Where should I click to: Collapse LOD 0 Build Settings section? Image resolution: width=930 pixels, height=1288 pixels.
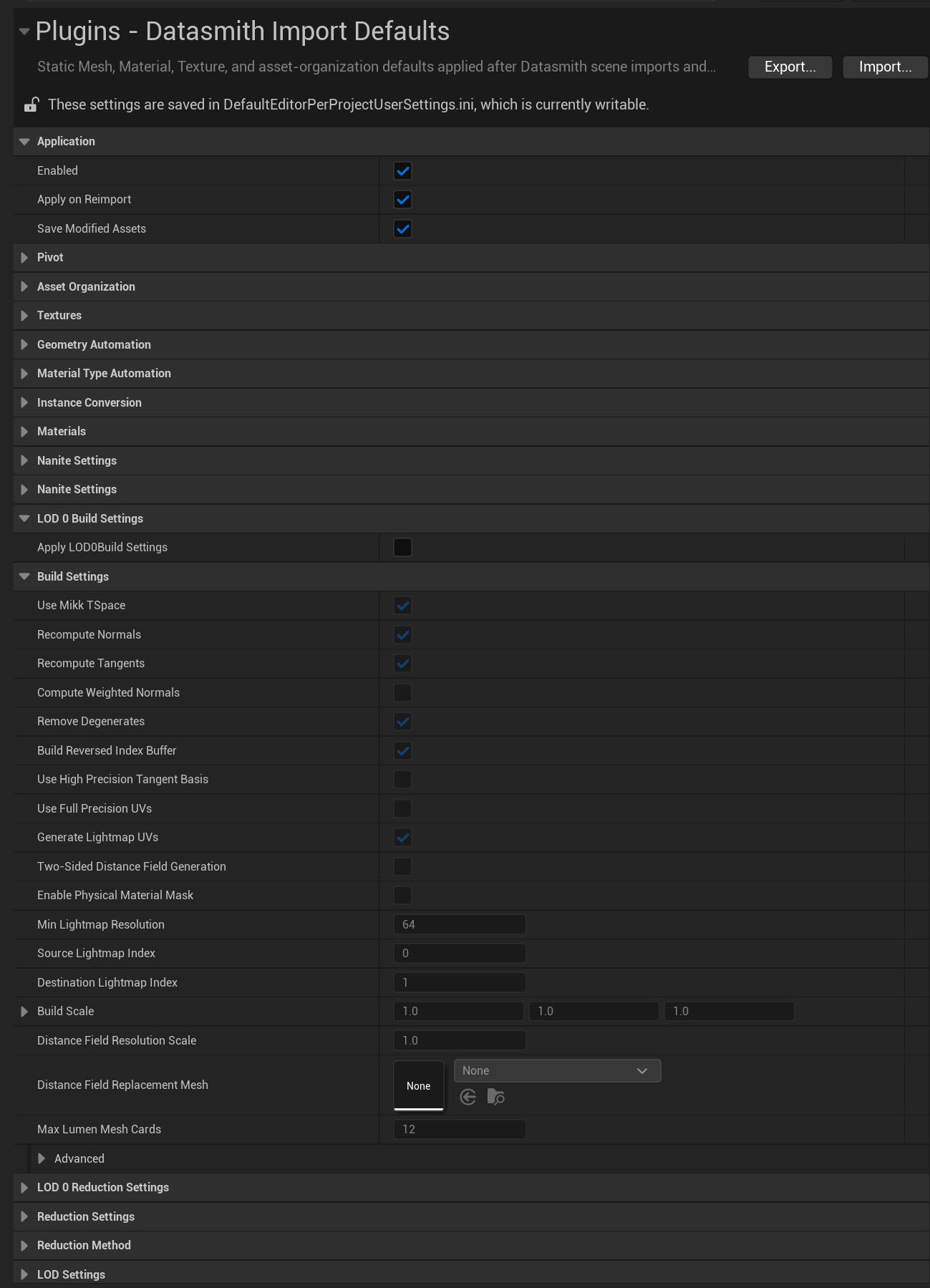pyautogui.click(x=24, y=518)
